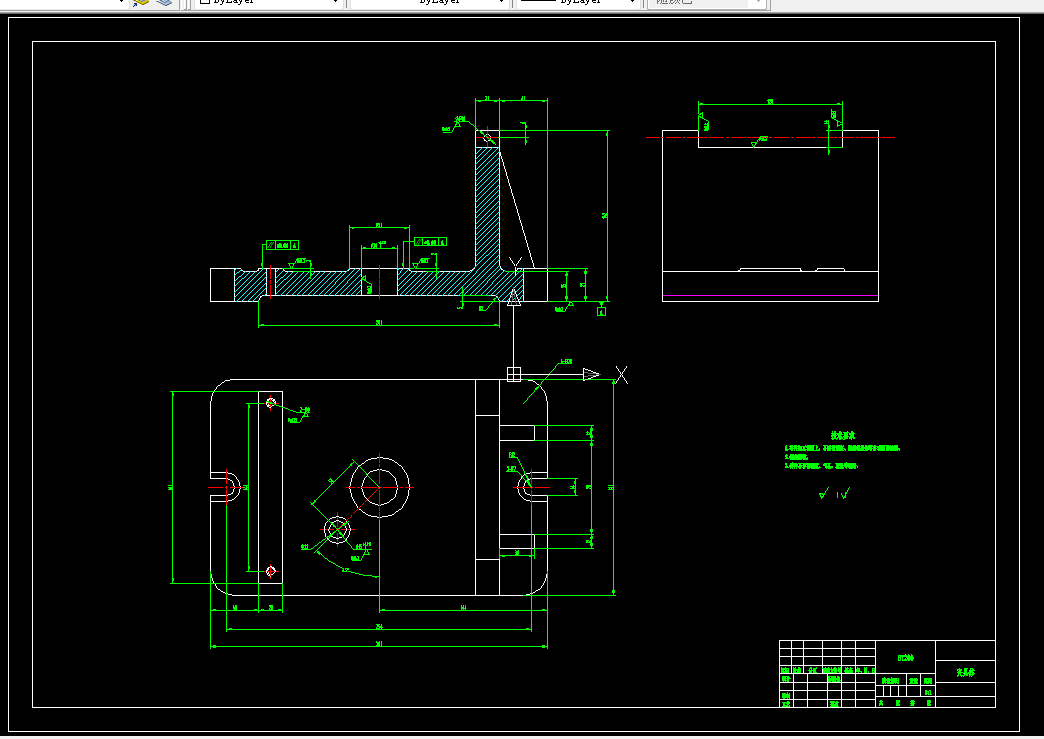Select the hatched vertical wall in section view
The height and width of the screenshot is (739, 1044).
click(487, 206)
